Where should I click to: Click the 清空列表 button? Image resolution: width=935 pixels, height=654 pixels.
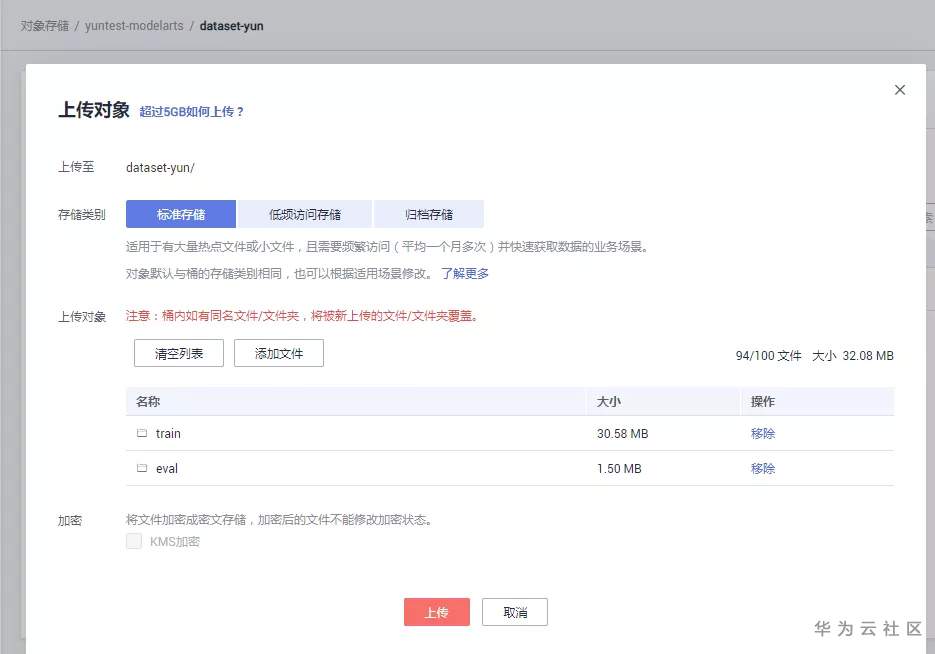(179, 354)
